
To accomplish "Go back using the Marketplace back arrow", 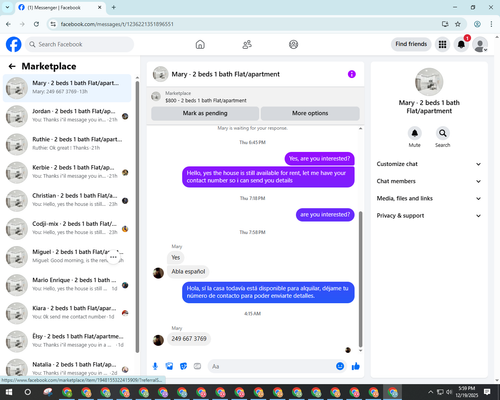I will (12, 66).
